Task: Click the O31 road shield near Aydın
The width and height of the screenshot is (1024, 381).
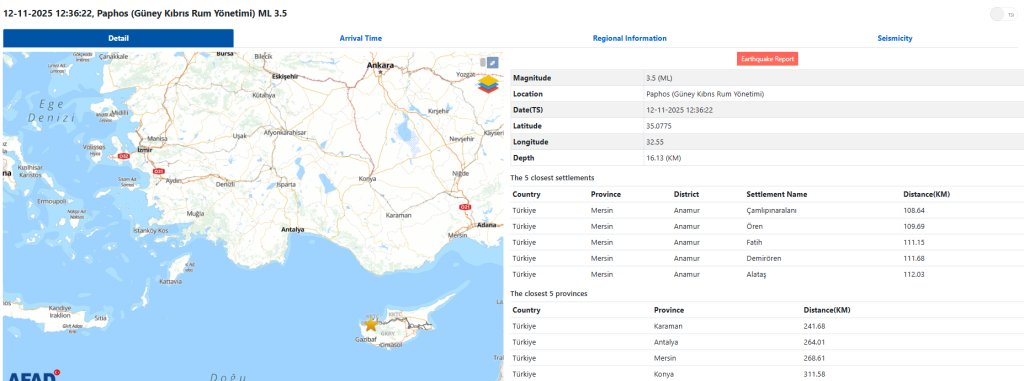Action: [158, 171]
